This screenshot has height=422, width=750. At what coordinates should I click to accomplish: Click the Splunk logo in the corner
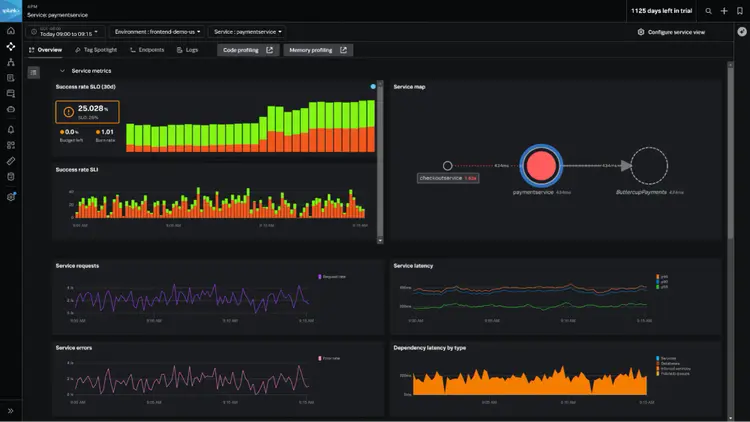pyautogui.click(x=10, y=10)
